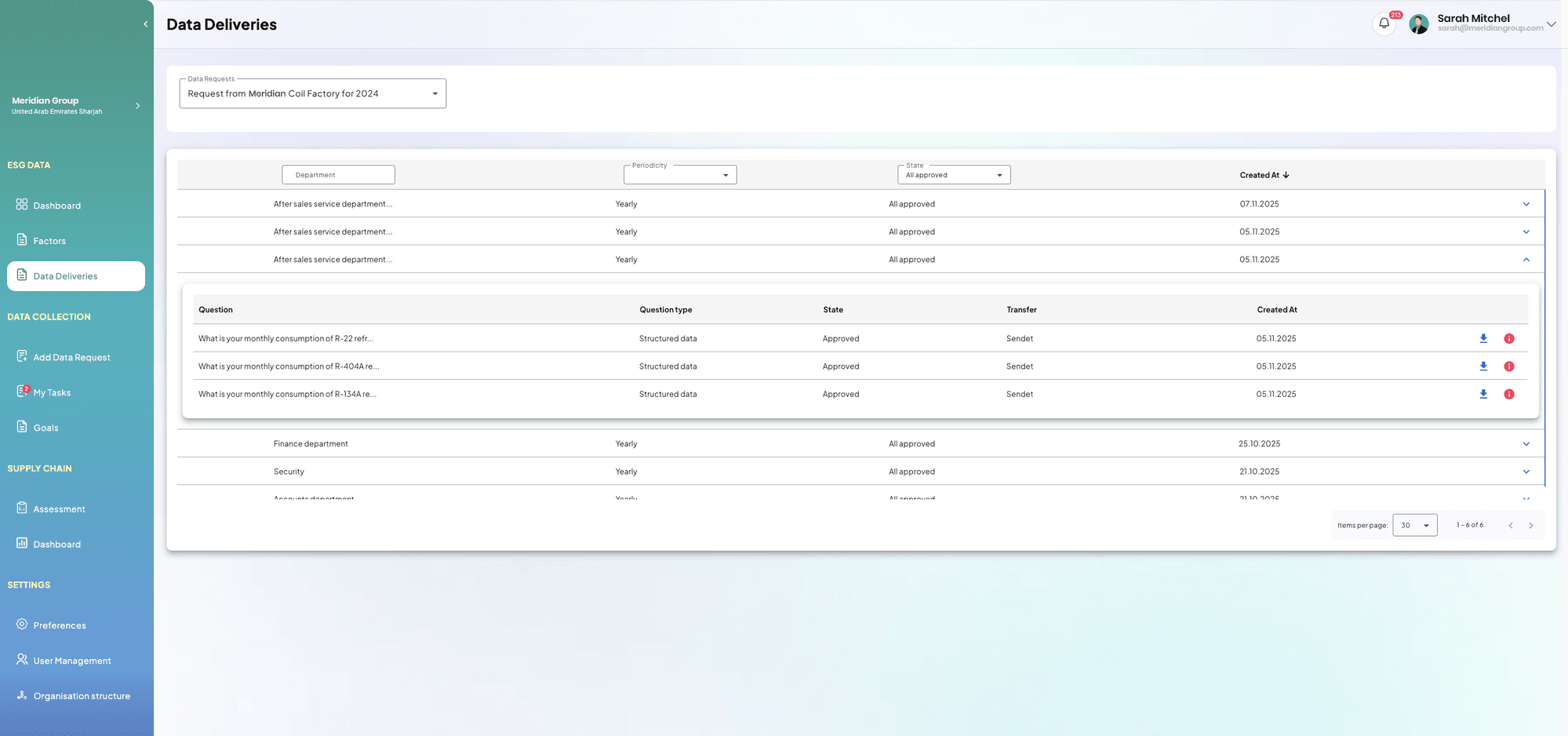Click the Transfer column header
The width and height of the screenshot is (1568, 736).
(x=1021, y=310)
